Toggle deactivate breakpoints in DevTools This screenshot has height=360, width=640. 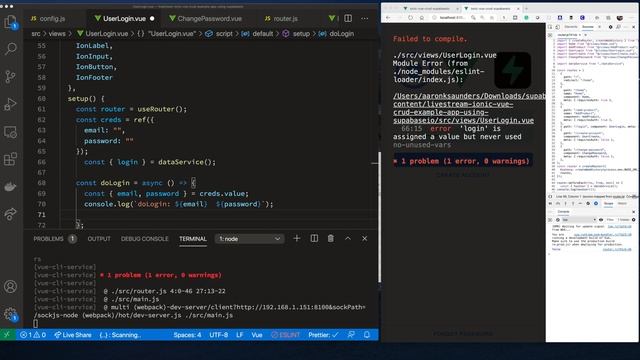click(588, 203)
